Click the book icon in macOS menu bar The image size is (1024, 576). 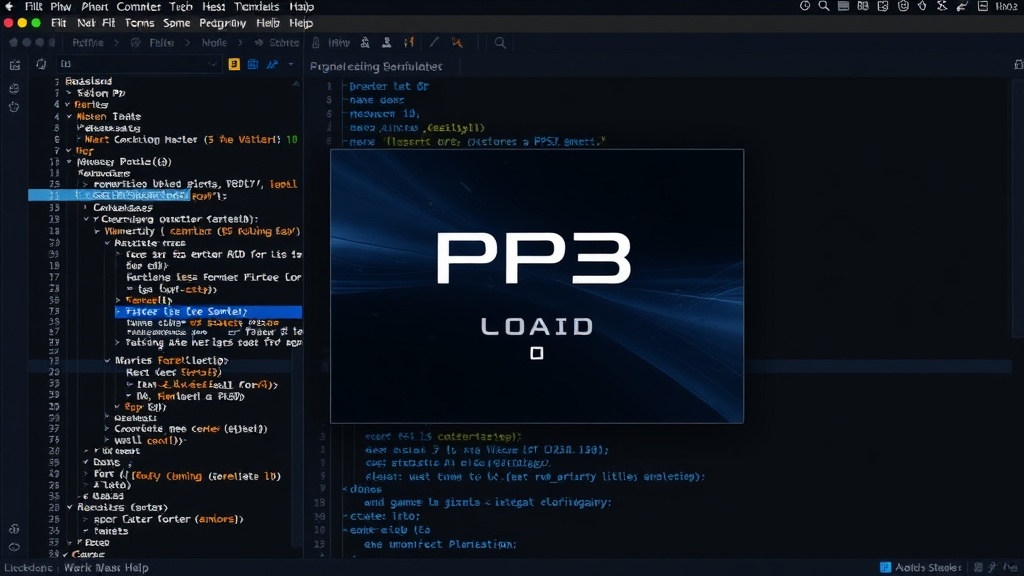[863, 6]
